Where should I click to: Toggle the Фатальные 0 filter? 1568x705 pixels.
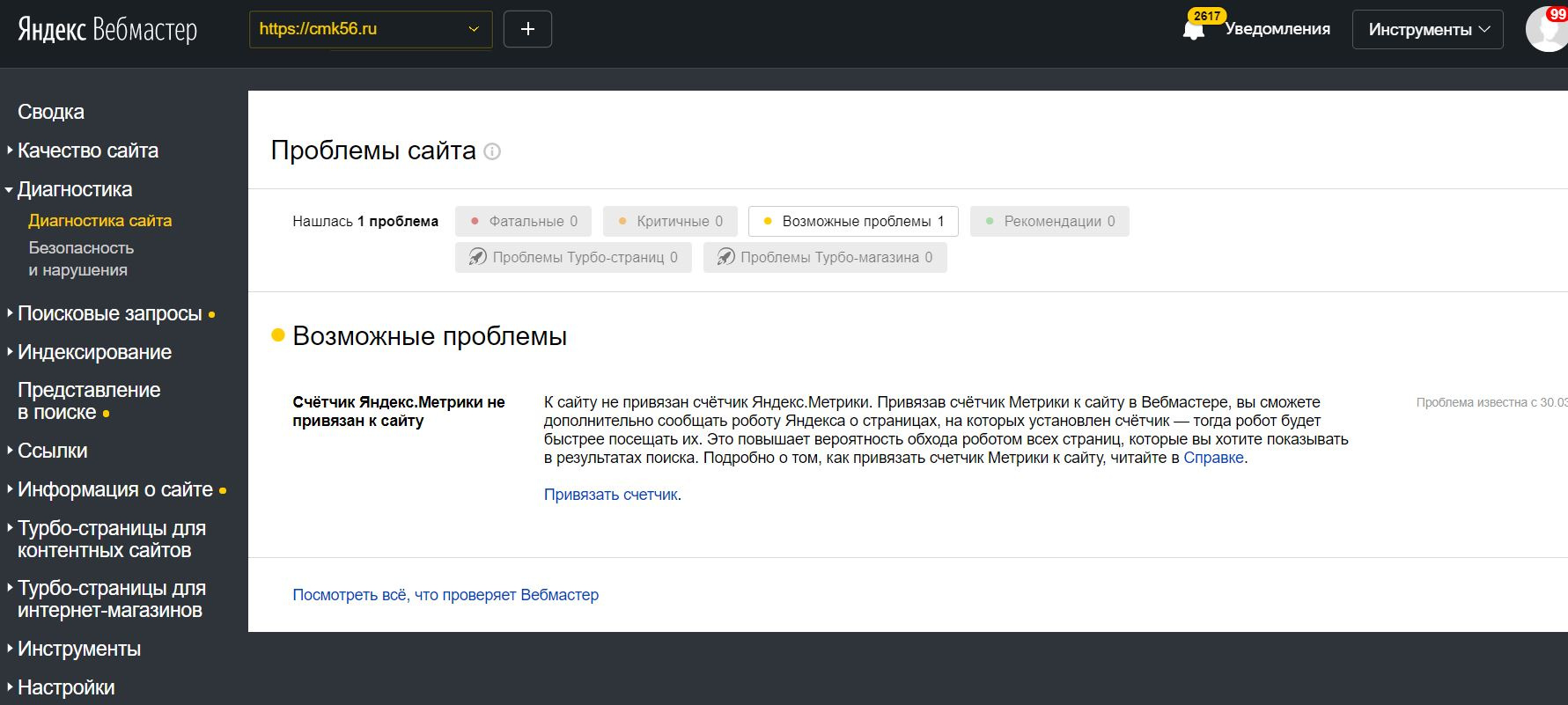[x=523, y=221]
